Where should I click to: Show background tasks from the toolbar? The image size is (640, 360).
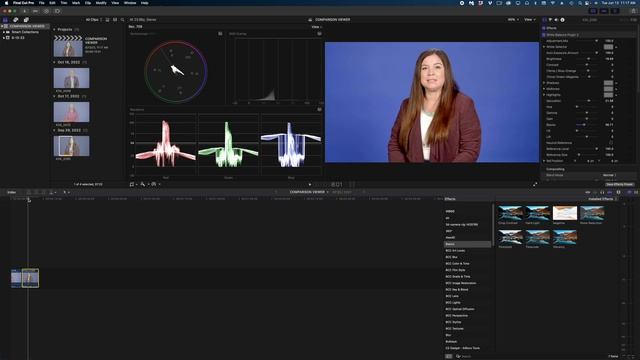click(47, 11)
